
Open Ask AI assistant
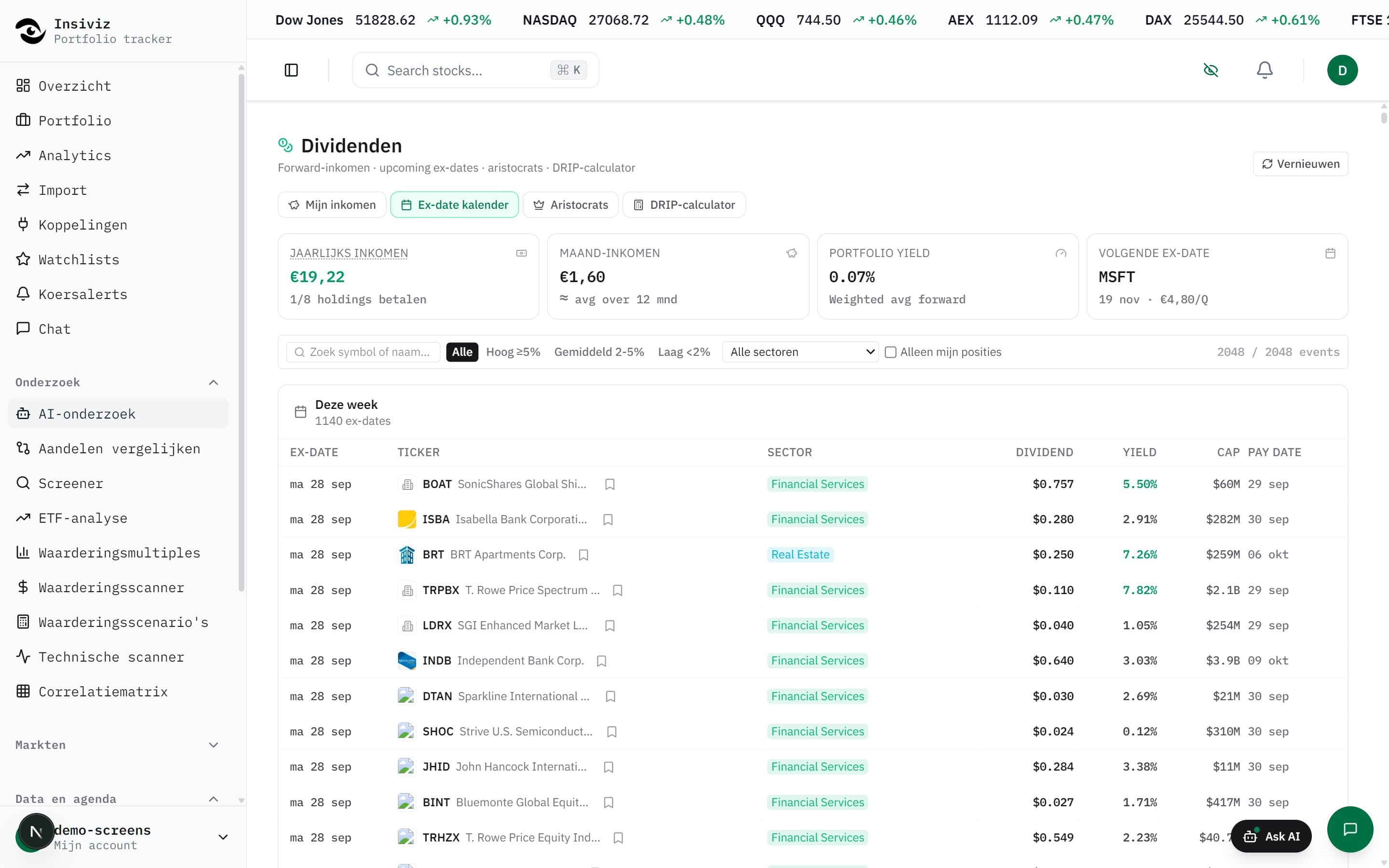coord(1271,837)
